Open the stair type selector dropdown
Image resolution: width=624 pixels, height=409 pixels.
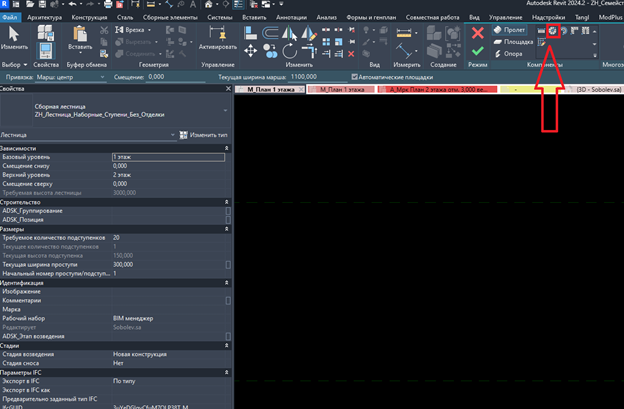coord(225,111)
